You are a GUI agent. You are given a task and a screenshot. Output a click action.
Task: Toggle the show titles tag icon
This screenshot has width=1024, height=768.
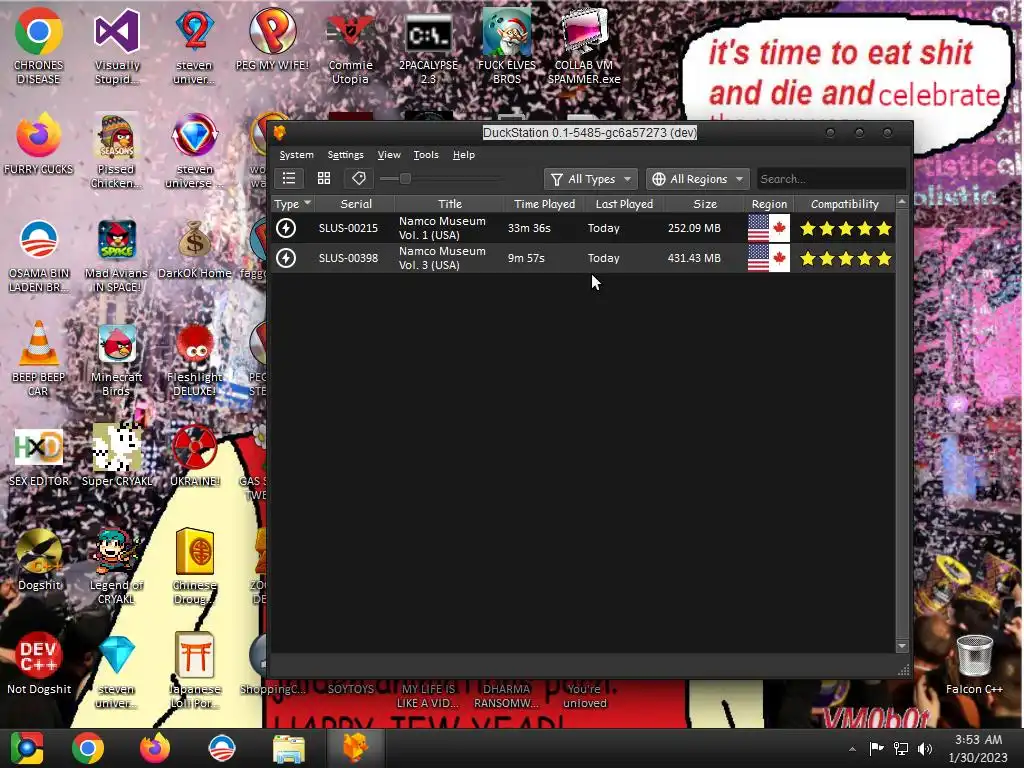click(x=359, y=178)
